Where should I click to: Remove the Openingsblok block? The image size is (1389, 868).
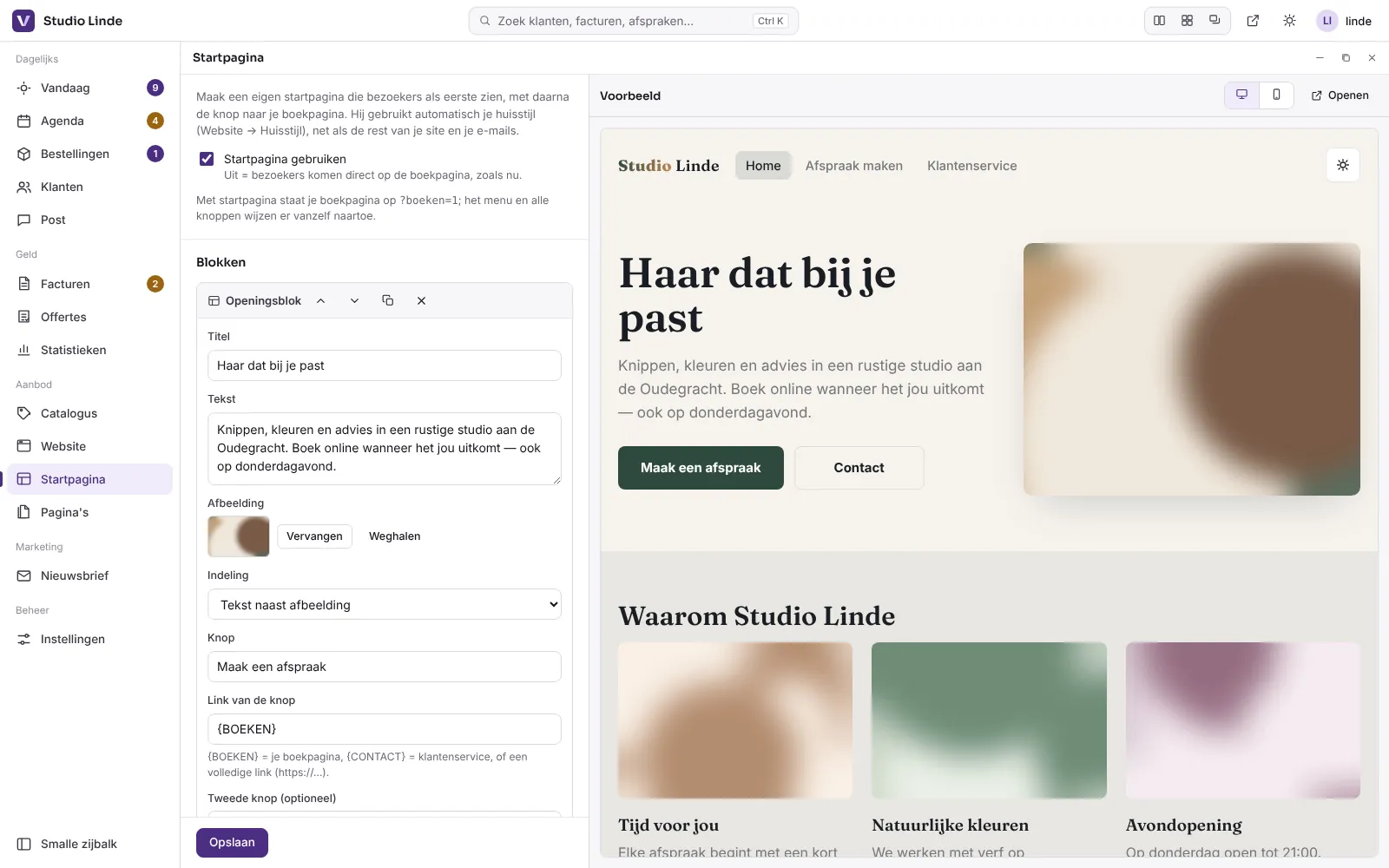[421, 300]
